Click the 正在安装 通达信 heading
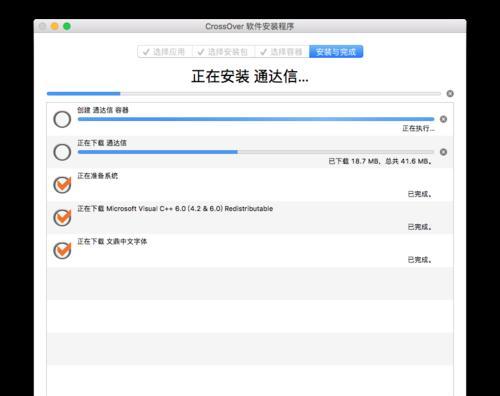Image resolution: width=500 pixels, height=396 pixels. point(250,76)
